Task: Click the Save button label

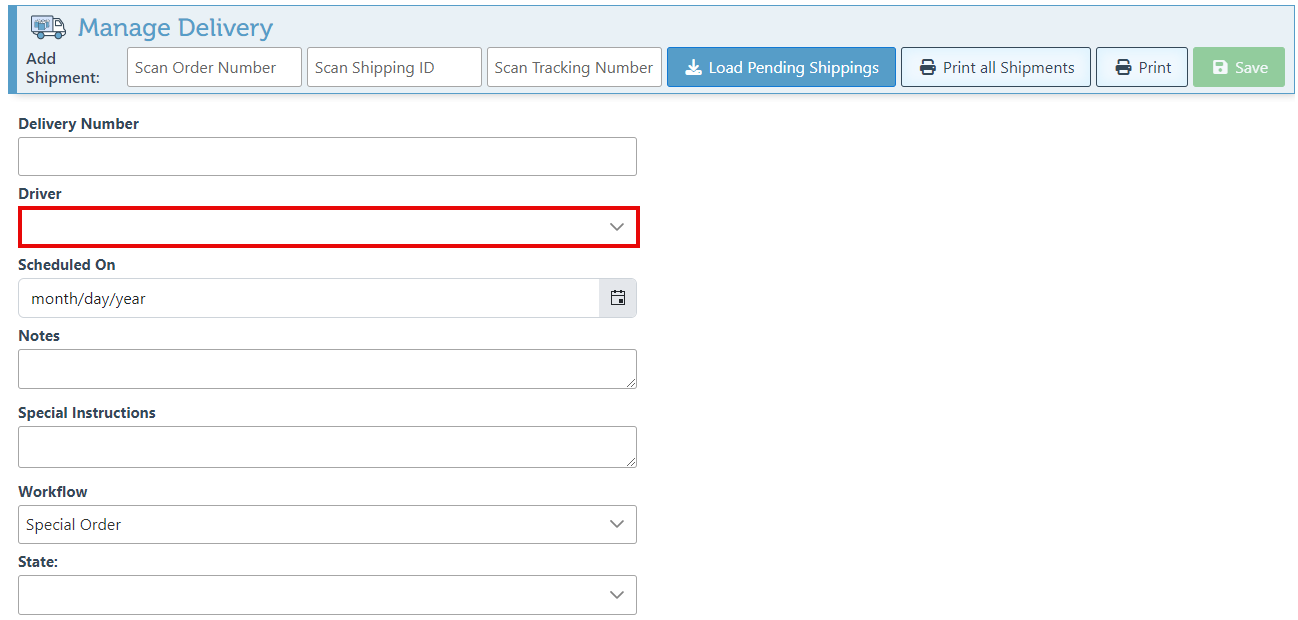Action: [1251, 68]
